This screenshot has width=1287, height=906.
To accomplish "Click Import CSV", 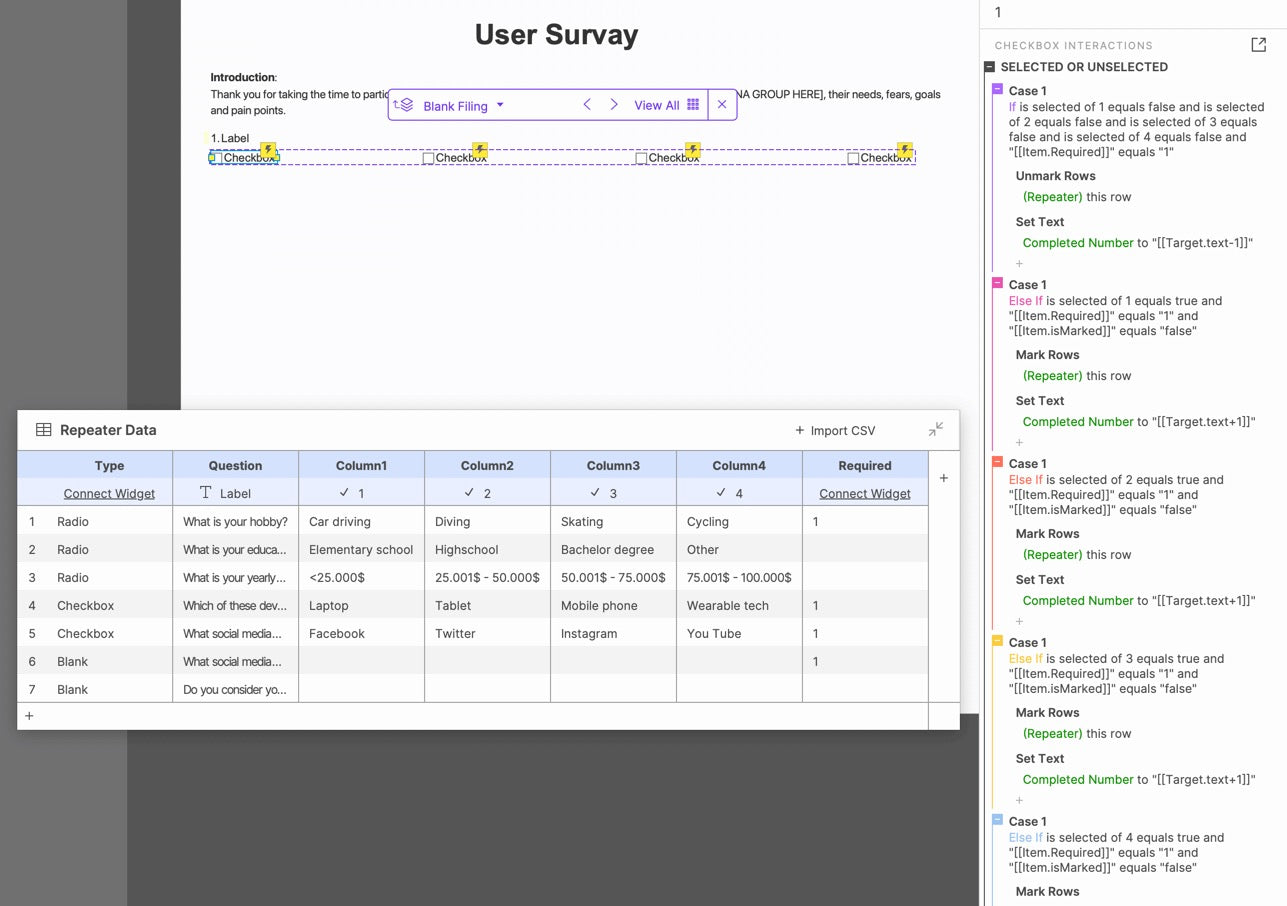I will [x=835, y=430].
